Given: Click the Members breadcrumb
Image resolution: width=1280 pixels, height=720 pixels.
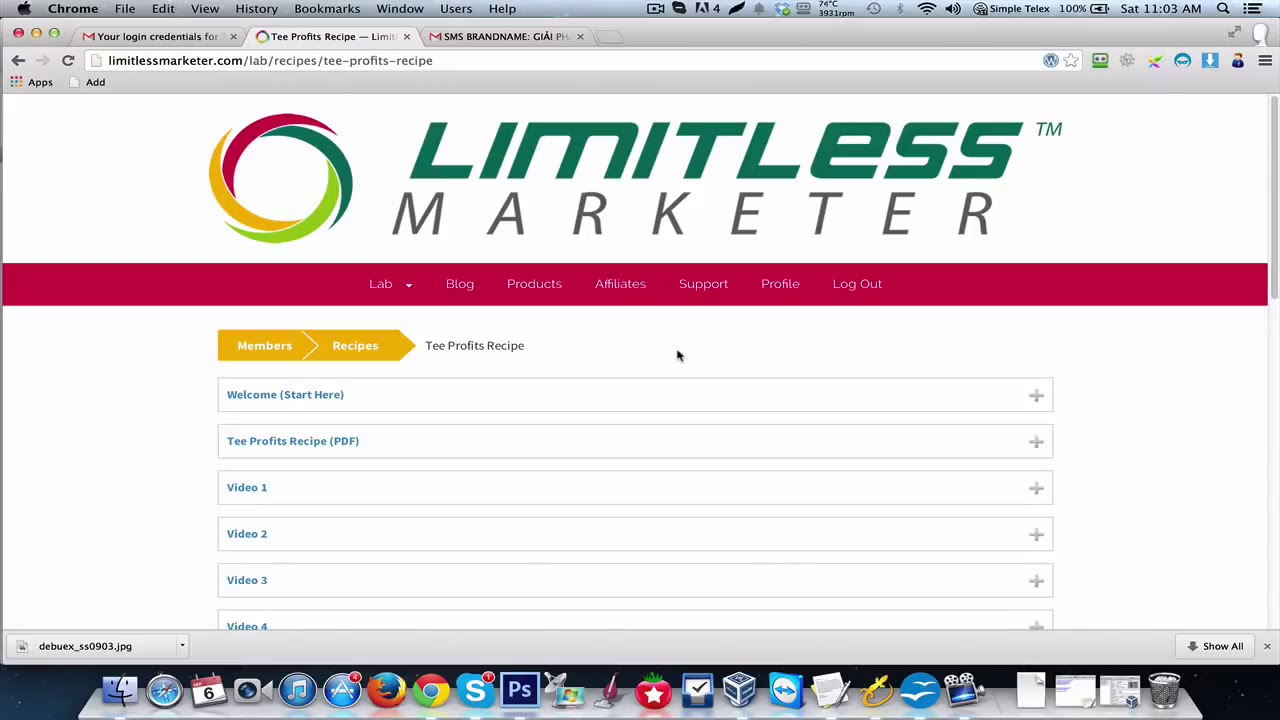Looking at the screenshot, I should coord(264,346).
